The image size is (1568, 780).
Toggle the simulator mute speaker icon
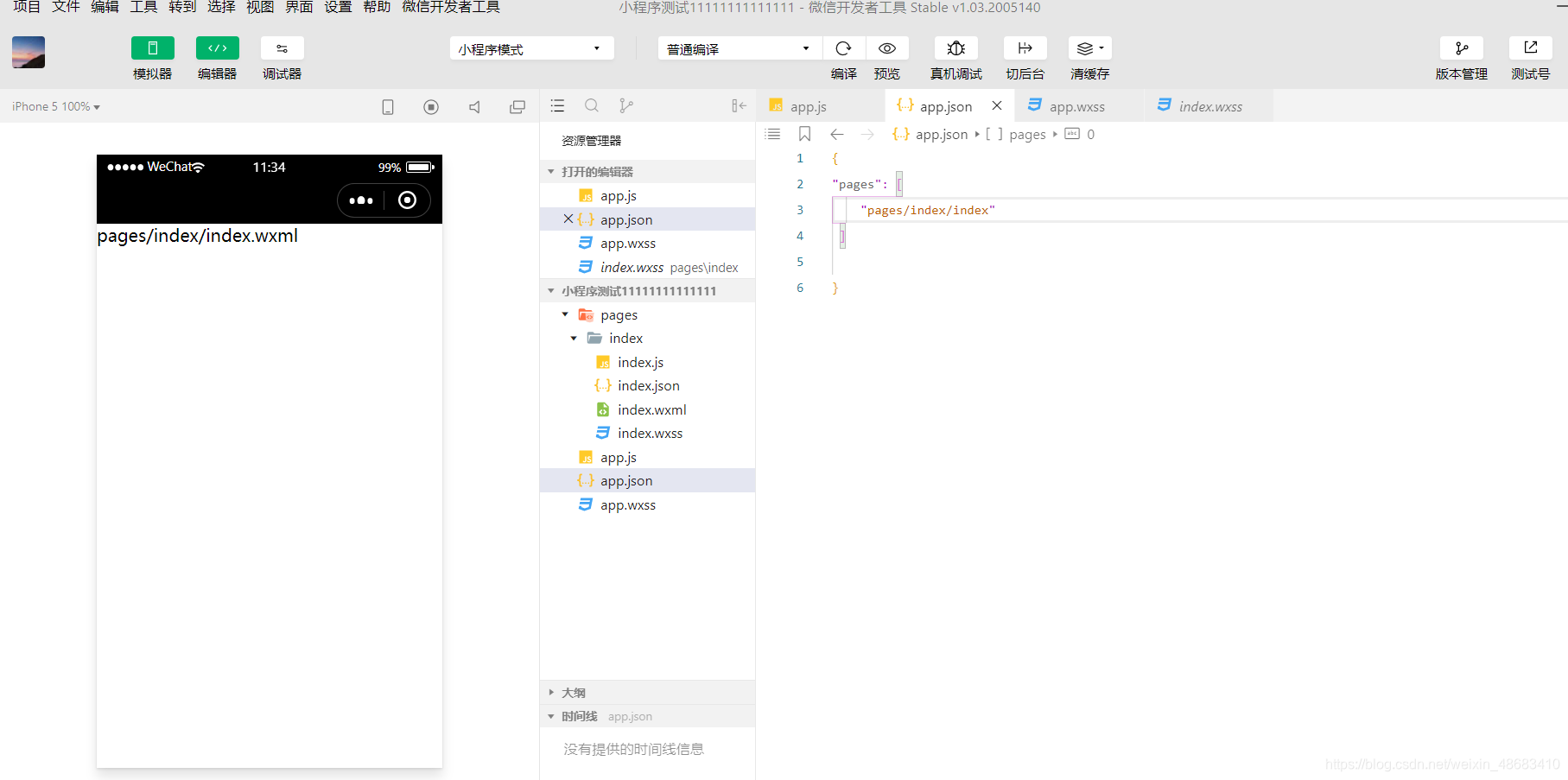pyautogui.click(x=474, y=106)
